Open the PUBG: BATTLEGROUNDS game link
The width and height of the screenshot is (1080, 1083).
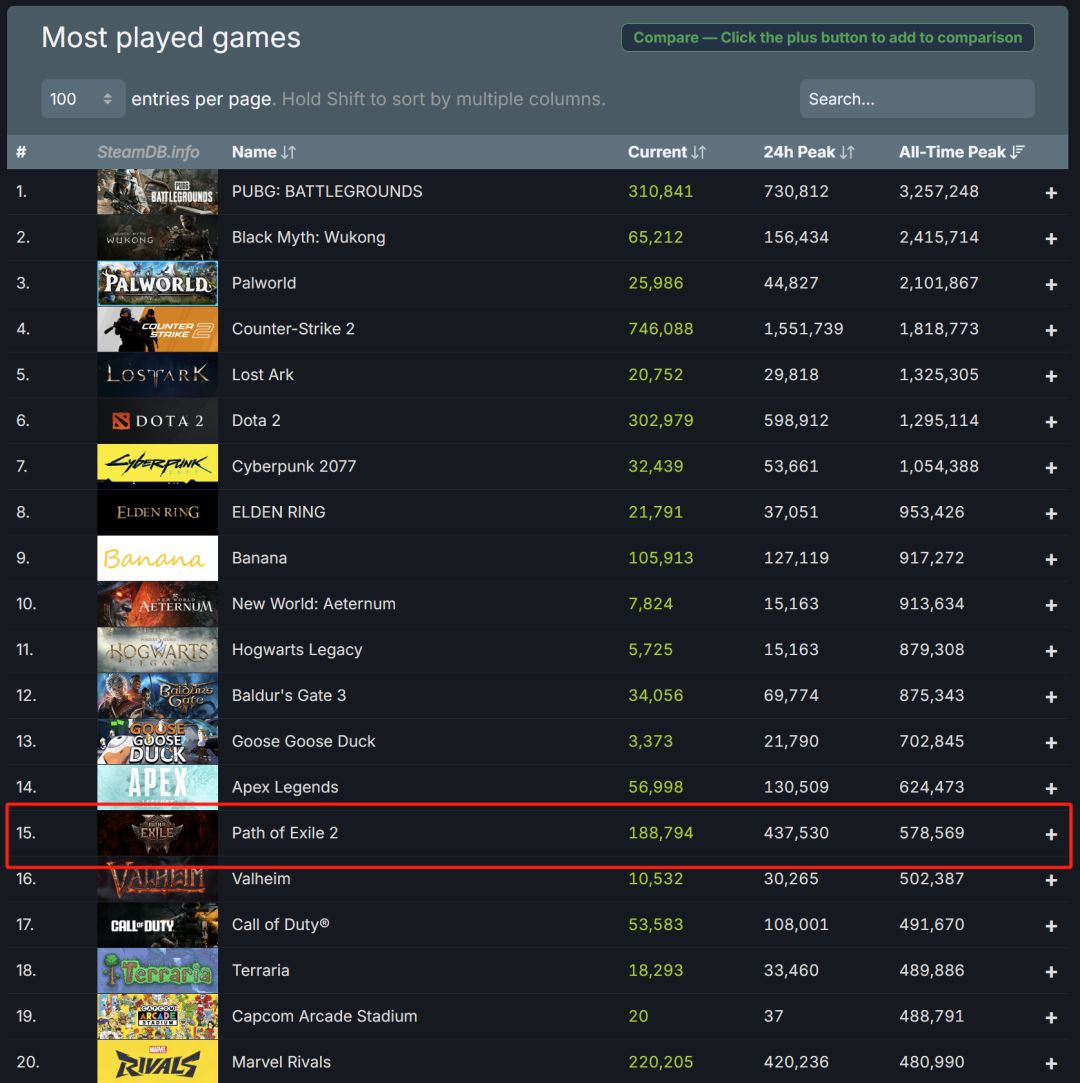pos(327,191)
